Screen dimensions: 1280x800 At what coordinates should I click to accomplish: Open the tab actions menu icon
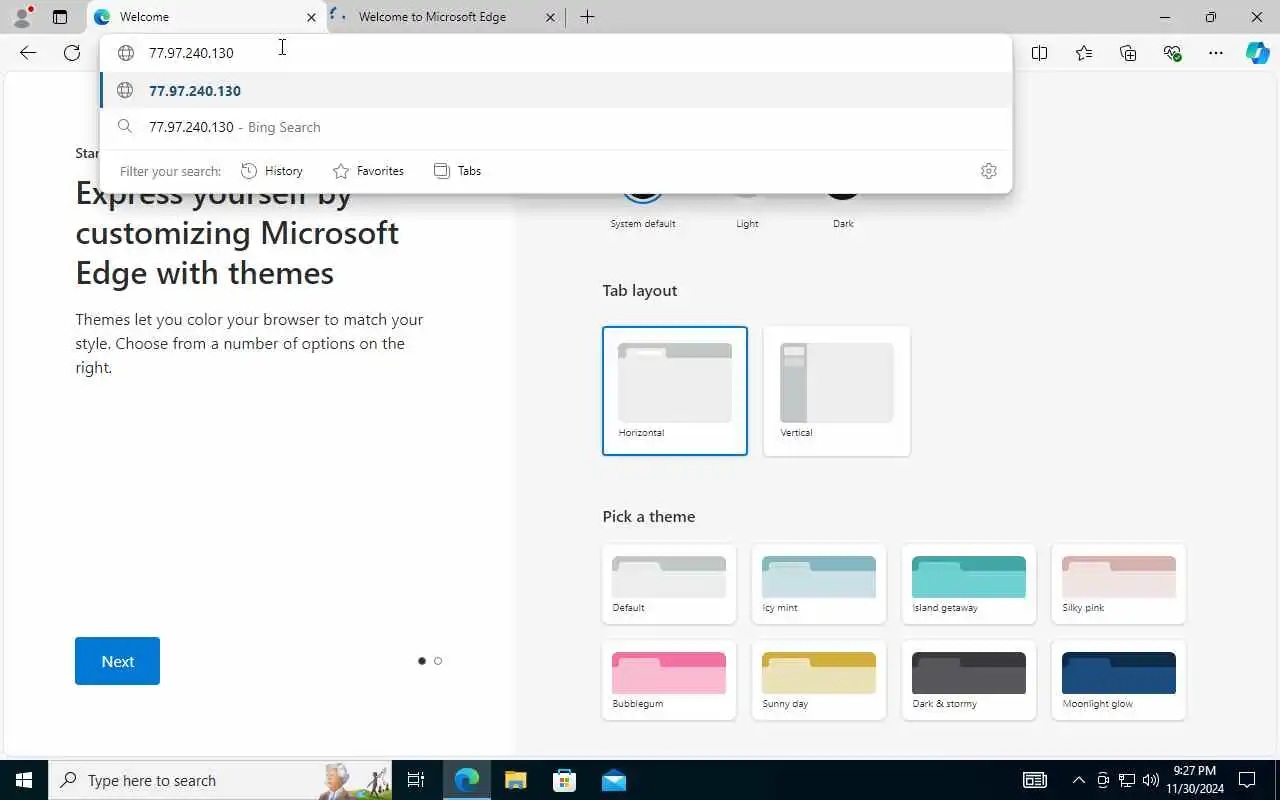tap(60, 17)
